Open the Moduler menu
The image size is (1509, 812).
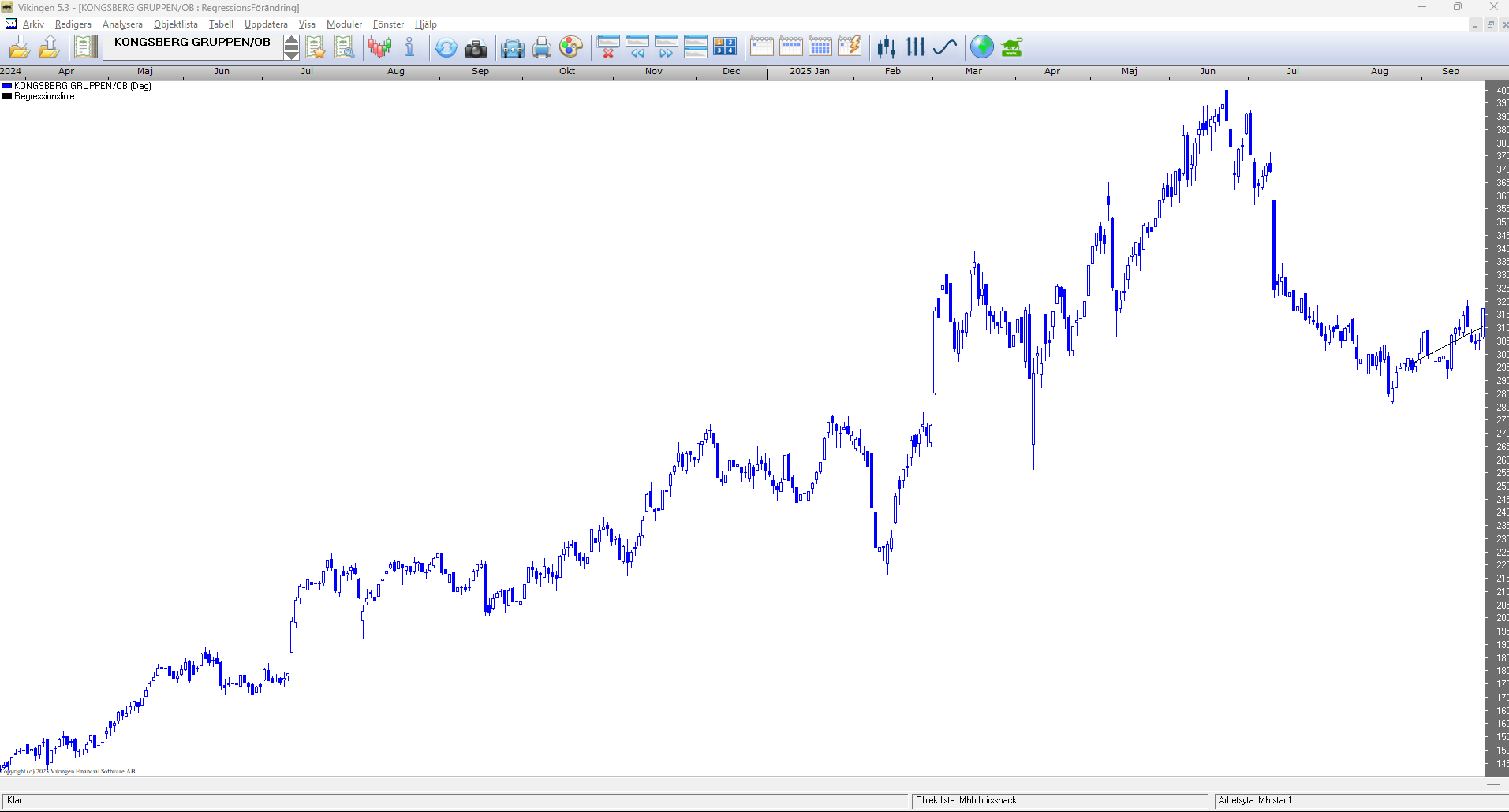[344, 24]
